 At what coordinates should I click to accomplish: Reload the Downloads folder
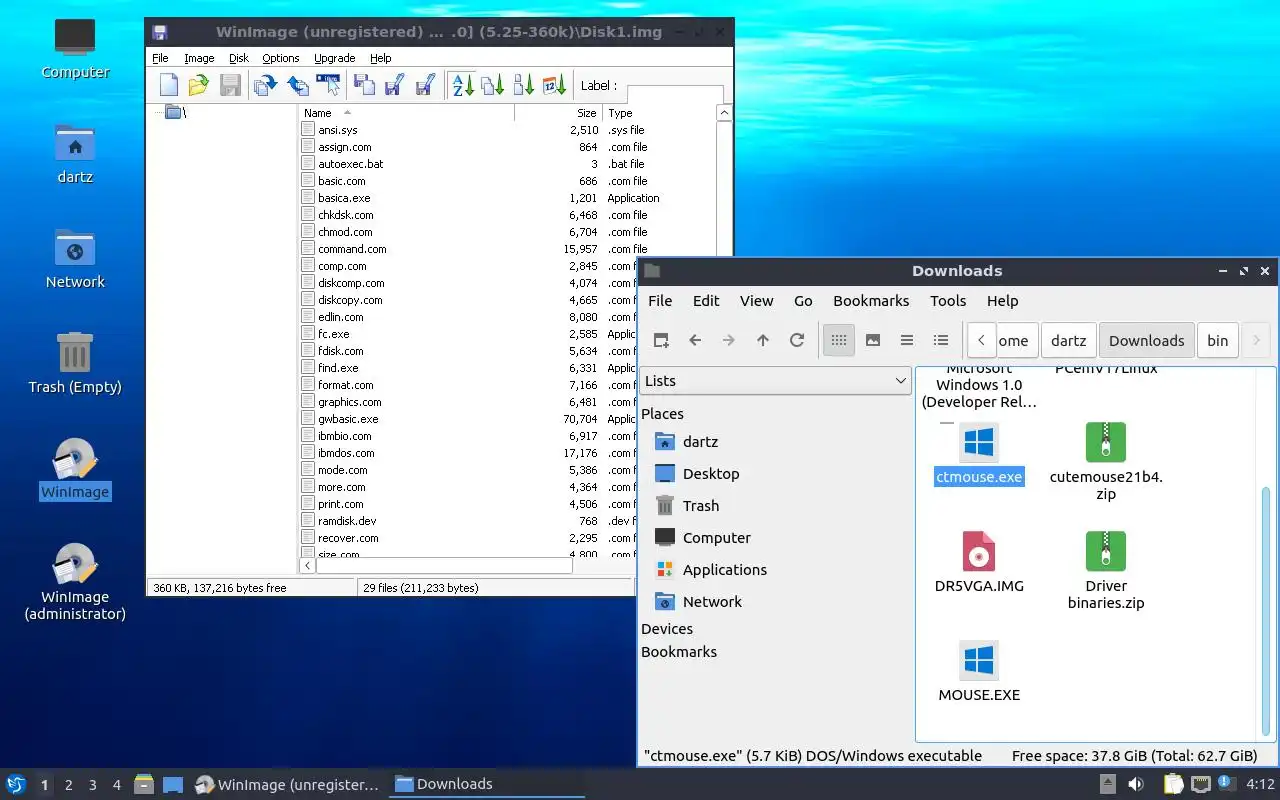[797, 340]
